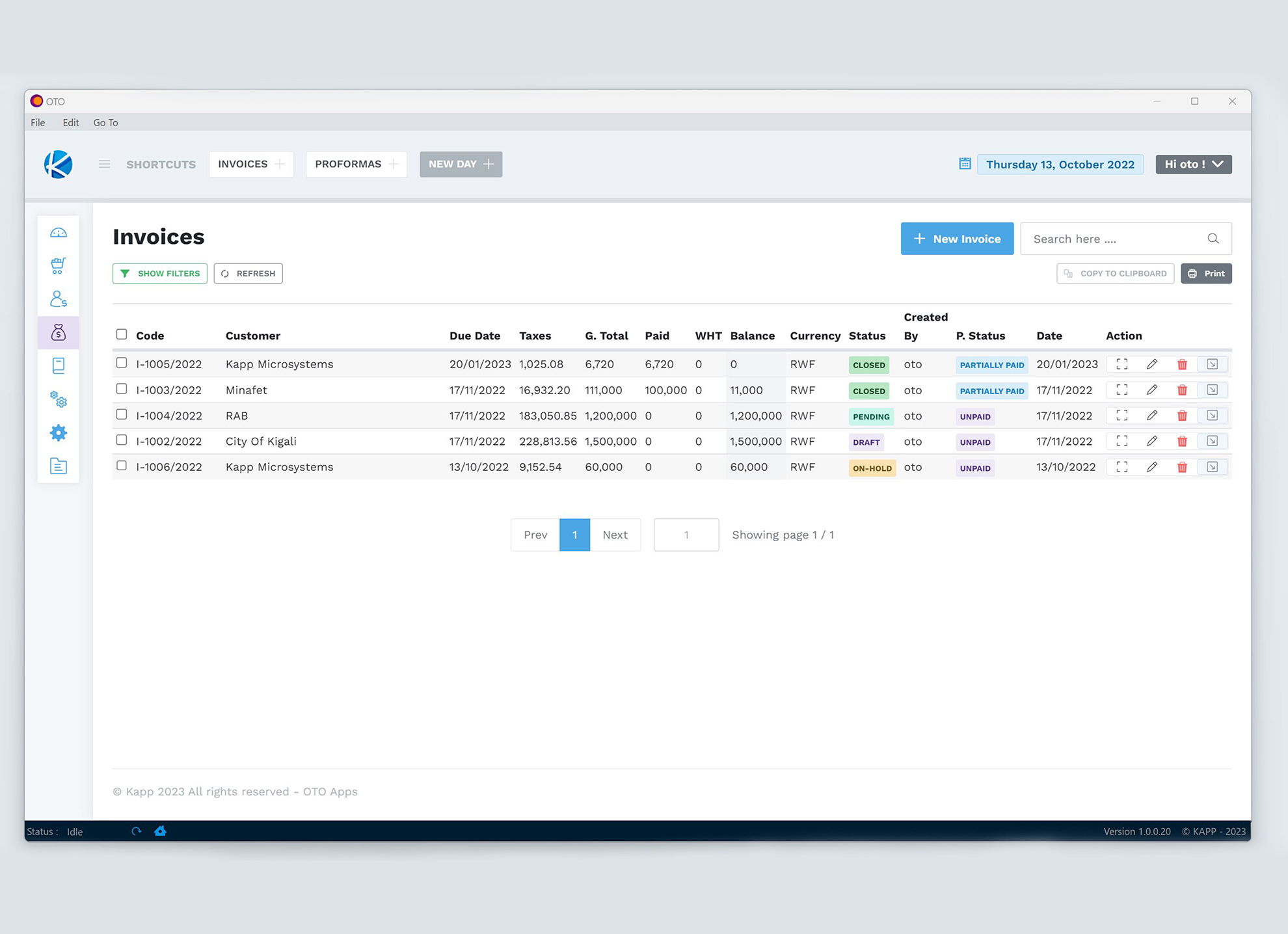
Task: Open the shopping cart sidebar icon
Action: point(59,265)
